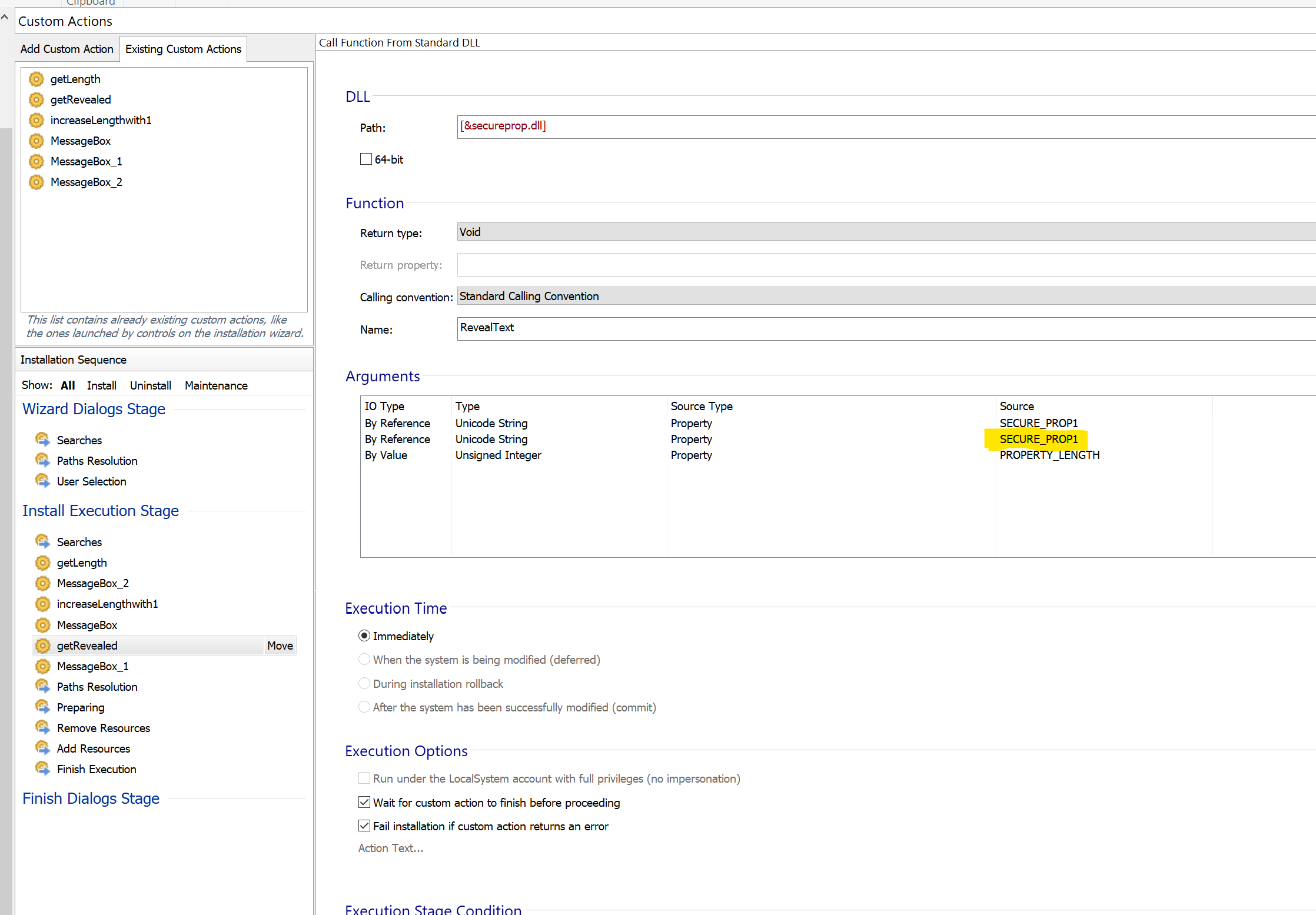Filter sequence to Uninstall actions
This screenshot has width=1316, height=915.
(151, 385)
